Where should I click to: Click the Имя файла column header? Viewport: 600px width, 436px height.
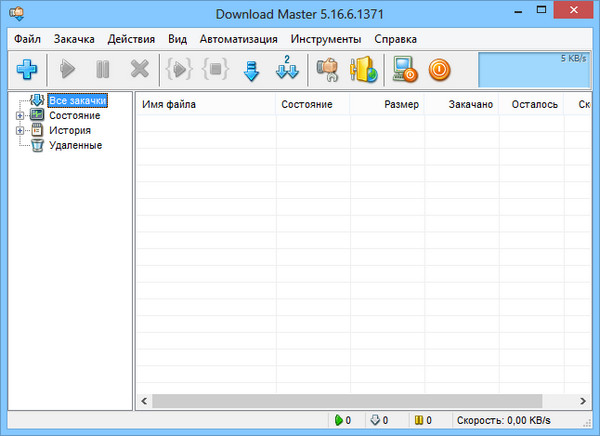[169, 104]
